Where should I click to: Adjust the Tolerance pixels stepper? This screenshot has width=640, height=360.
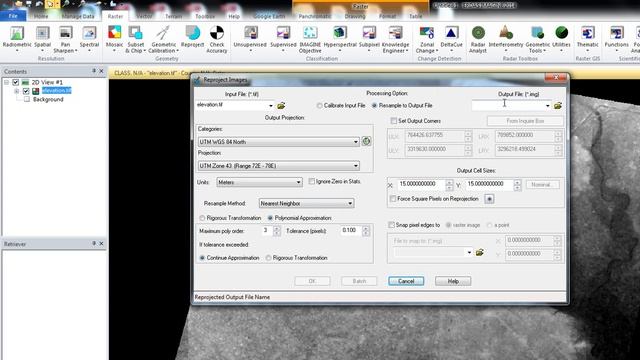[366, 231]
